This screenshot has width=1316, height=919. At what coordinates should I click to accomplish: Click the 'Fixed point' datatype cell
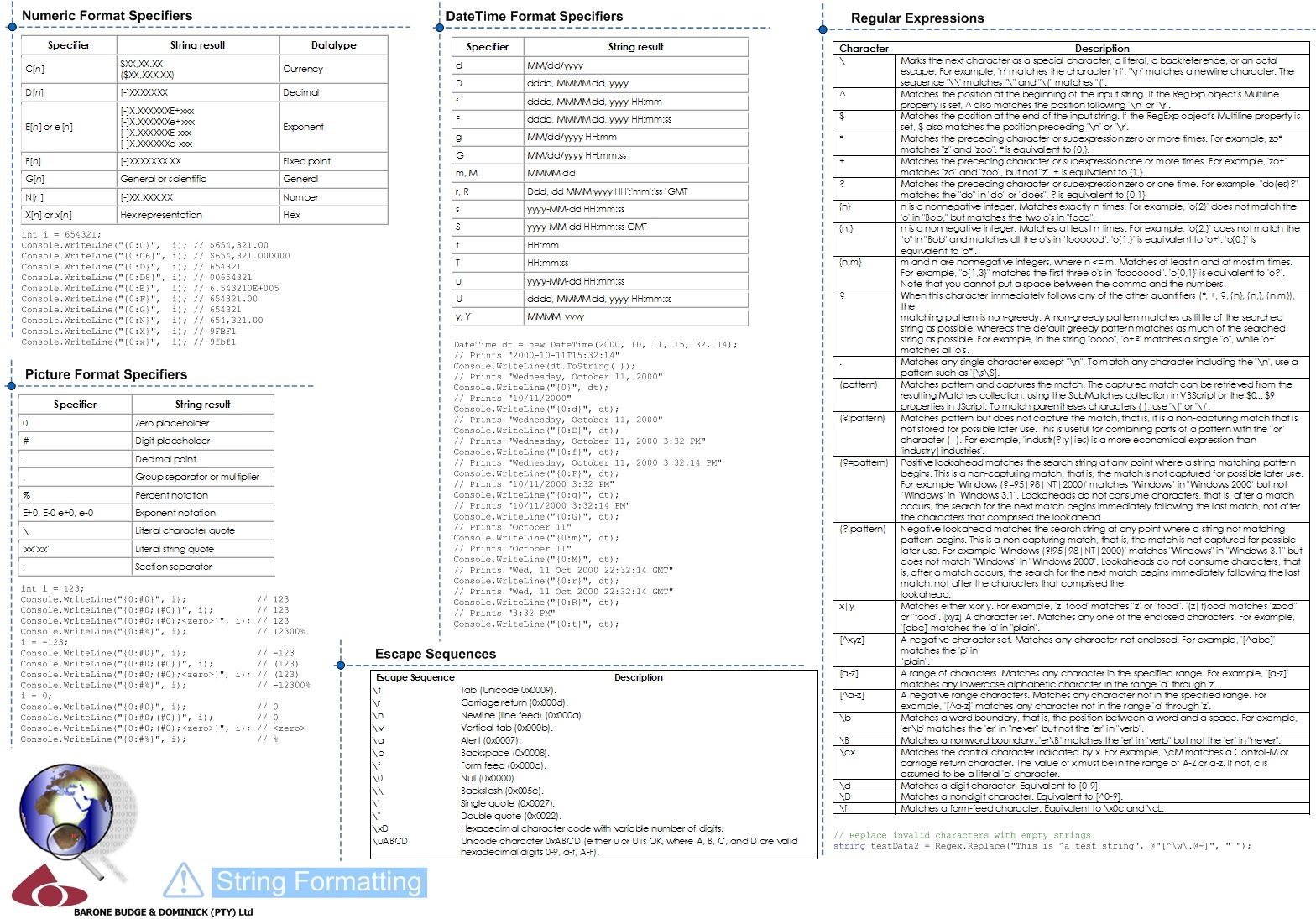(333, 161)
